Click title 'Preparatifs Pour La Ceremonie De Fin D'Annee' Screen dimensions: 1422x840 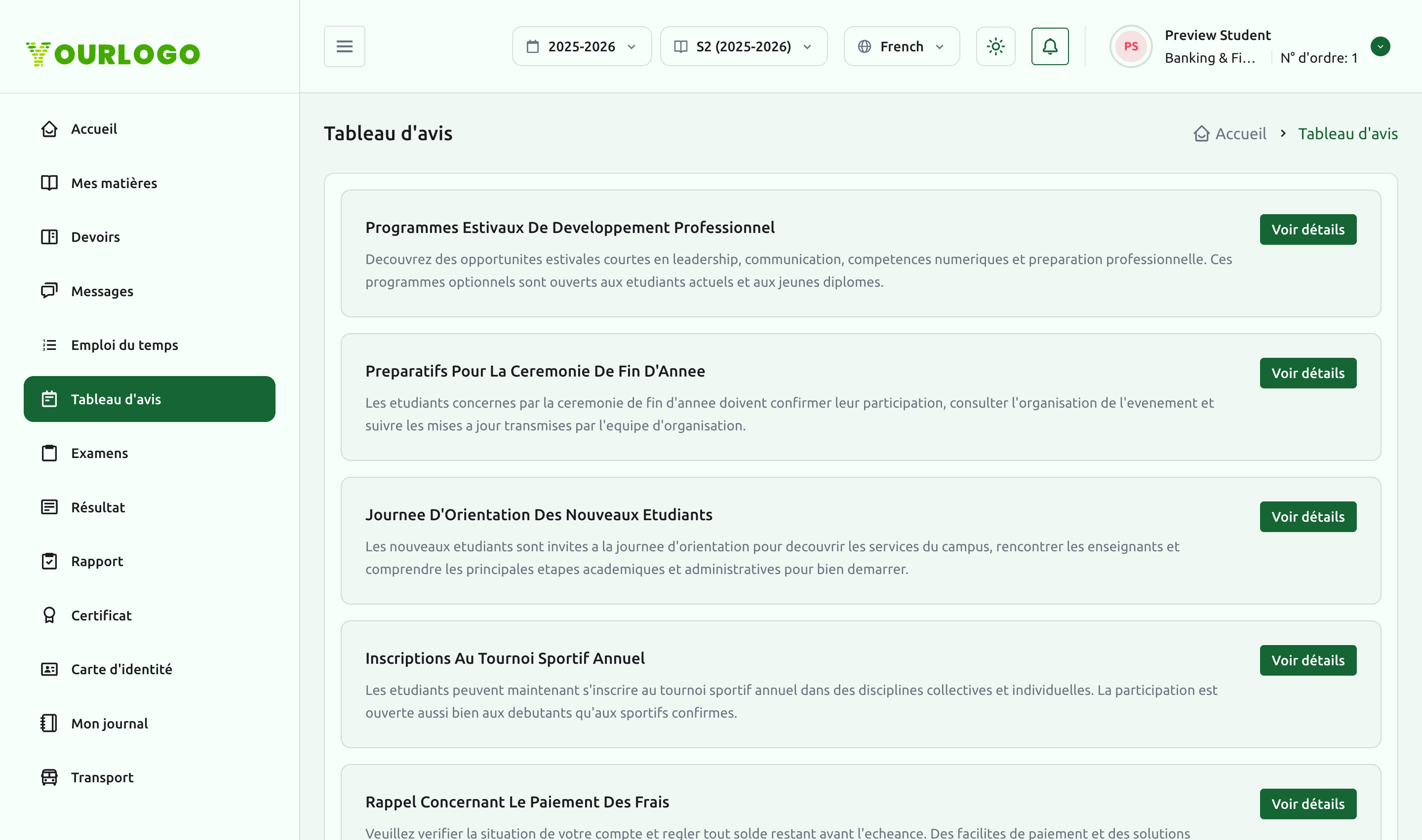pos(535,371)
